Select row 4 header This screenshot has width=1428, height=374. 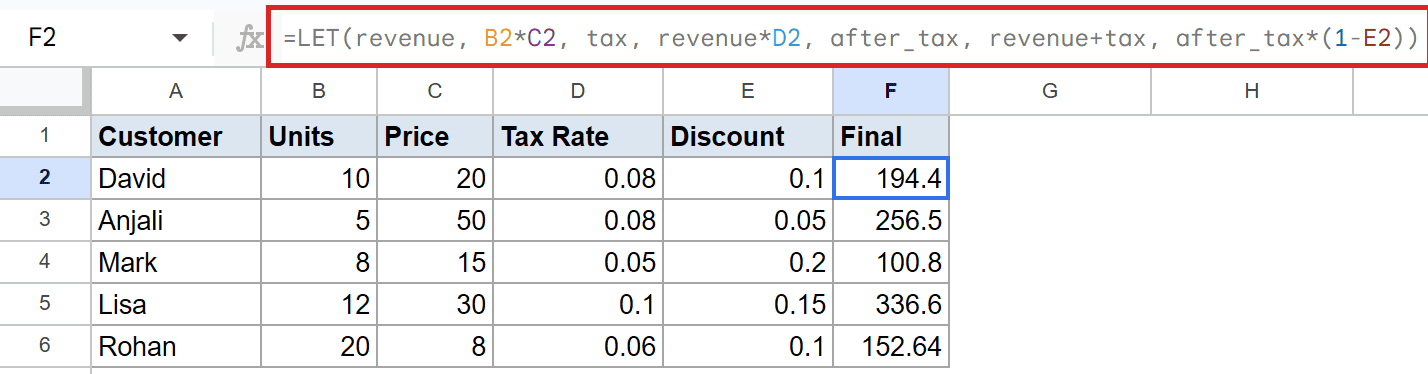(x=45, y=262)
